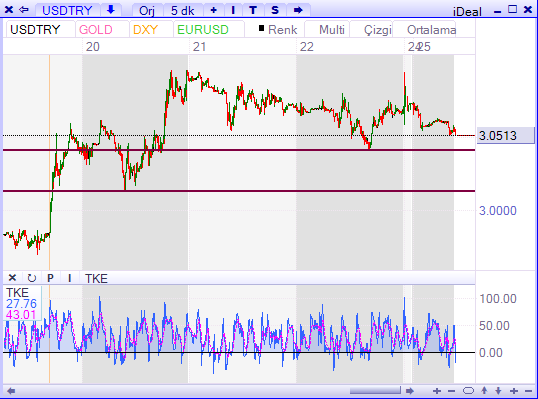538x399 pixels.
Task: Click the right arrow icon in the top toolbar
Action: [x=298, y=10]
